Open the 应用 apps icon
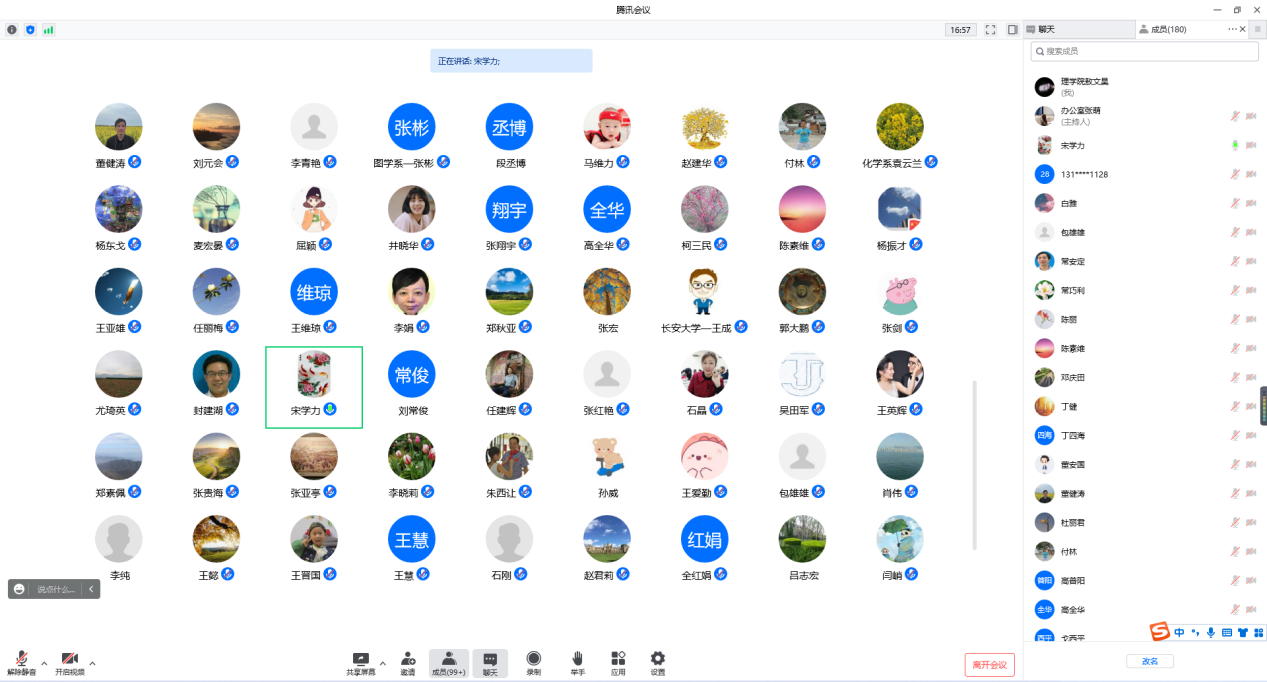Viewport: 1267px width, 682px height. pyautogui.click(x=618, y=662)
